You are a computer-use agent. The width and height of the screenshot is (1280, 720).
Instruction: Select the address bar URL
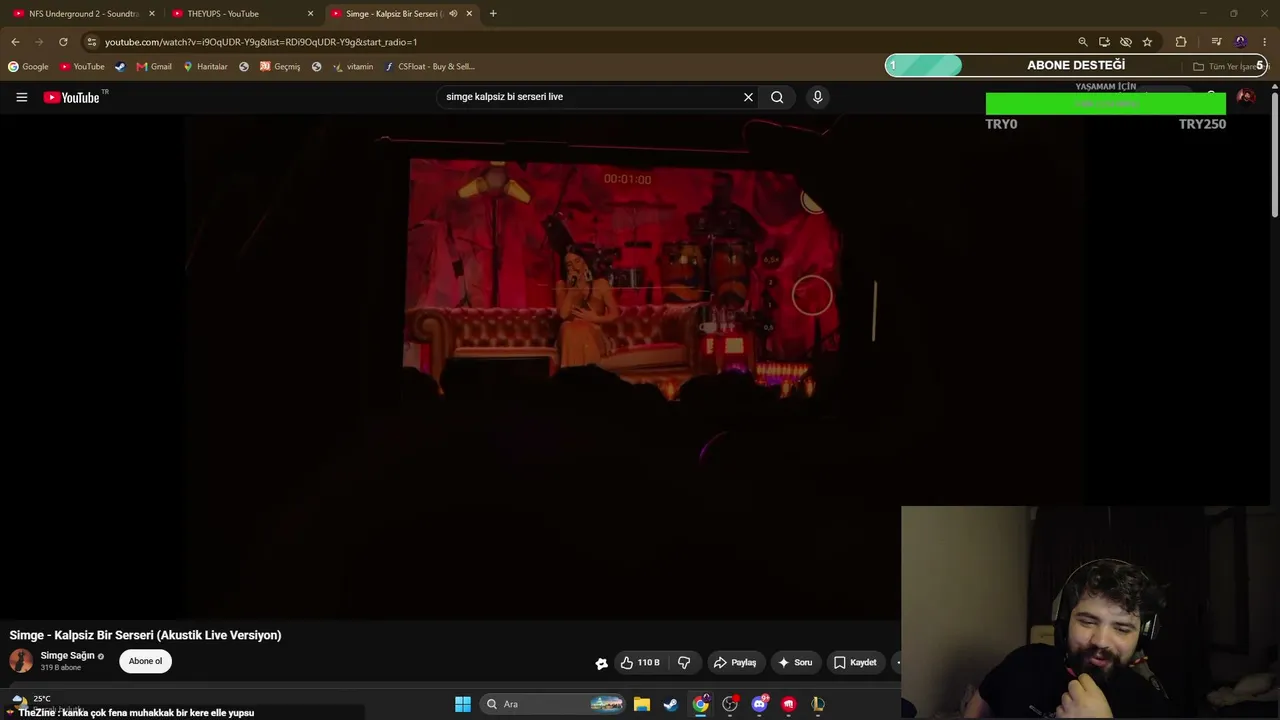point(261,42)
